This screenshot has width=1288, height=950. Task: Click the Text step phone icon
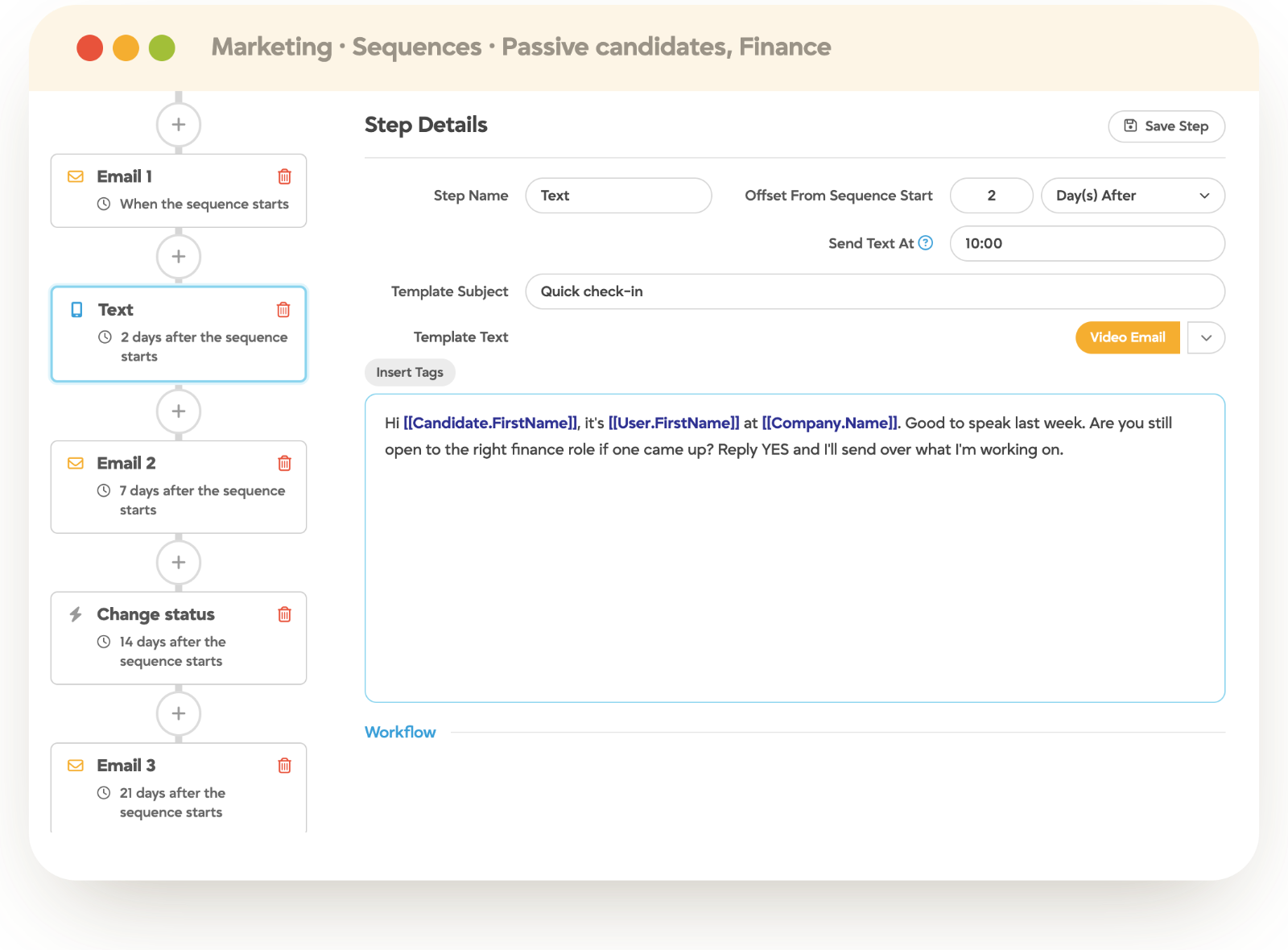pos(76,310)
